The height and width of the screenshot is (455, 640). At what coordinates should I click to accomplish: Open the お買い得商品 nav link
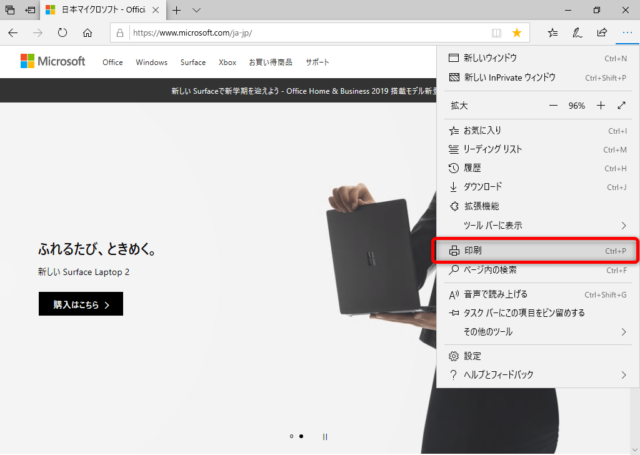(x=271, y=62)
